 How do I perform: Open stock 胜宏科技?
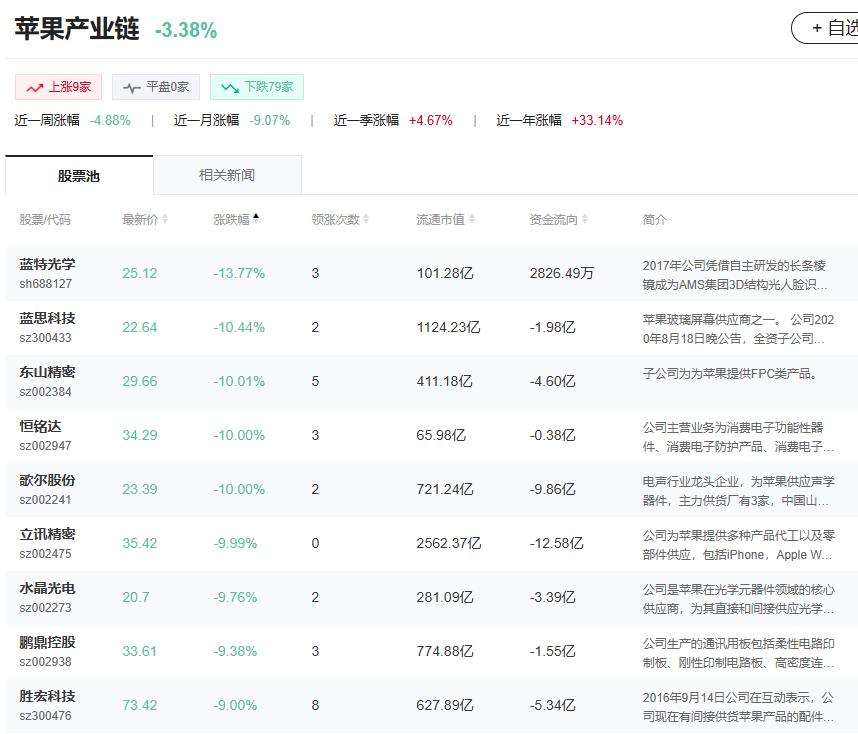(47, 696)
